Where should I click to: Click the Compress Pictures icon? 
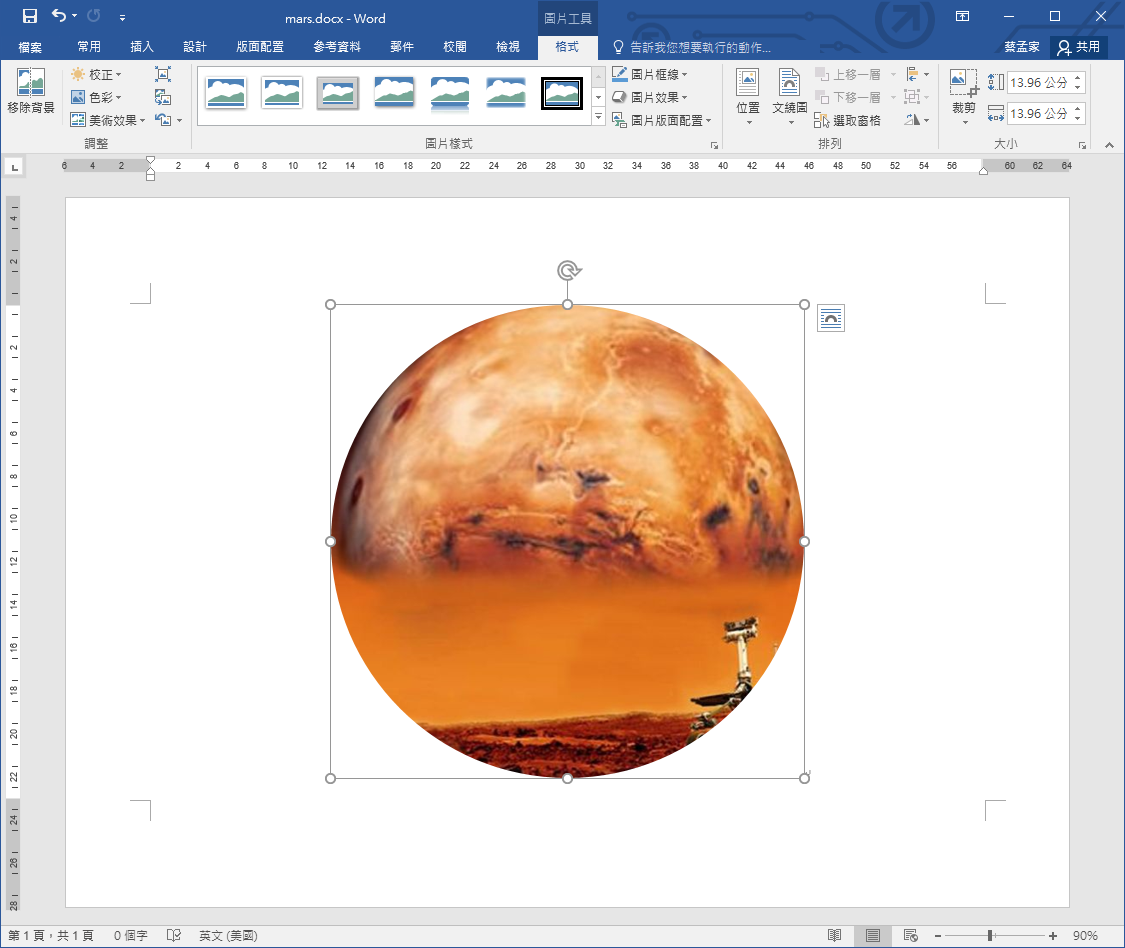coord(163,74)
